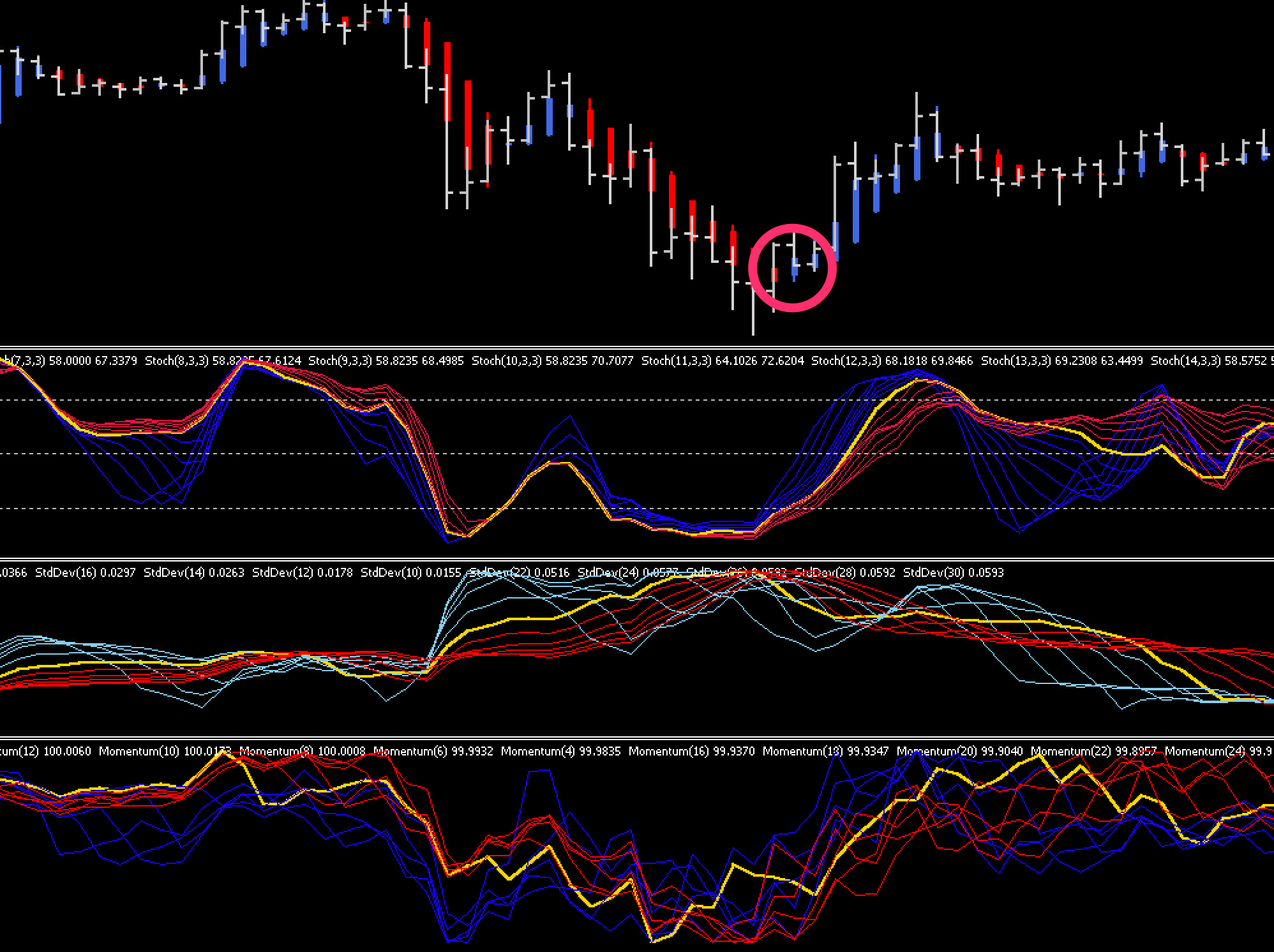Click the Momentum(6) label

pyautogui.click(x=410, y=751)
